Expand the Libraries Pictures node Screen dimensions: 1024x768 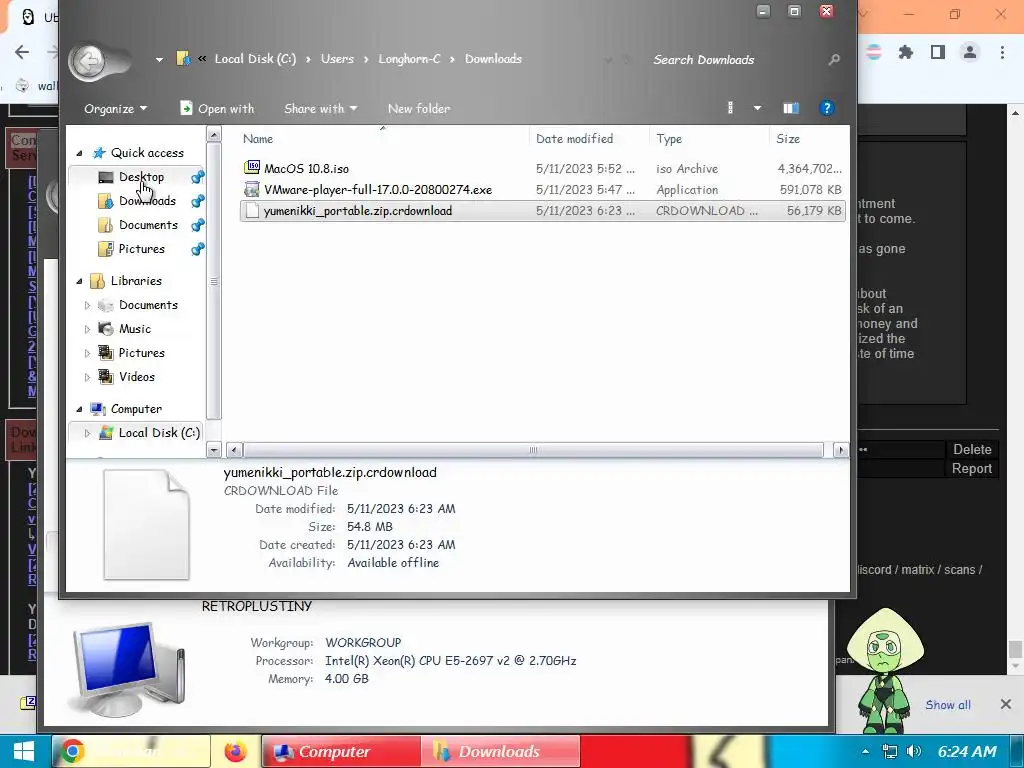tap(88, 353)
